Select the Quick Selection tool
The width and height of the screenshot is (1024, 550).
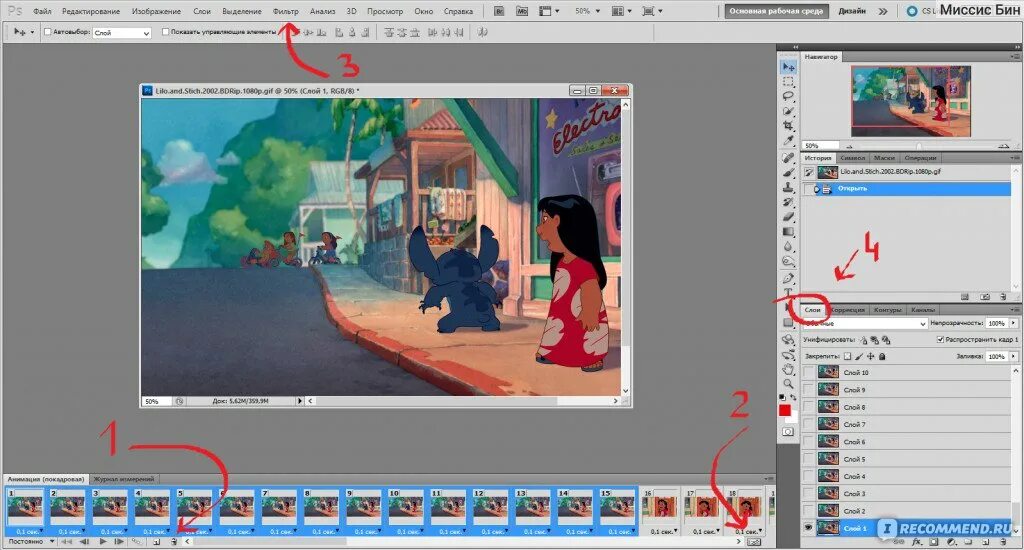(788, 110)
